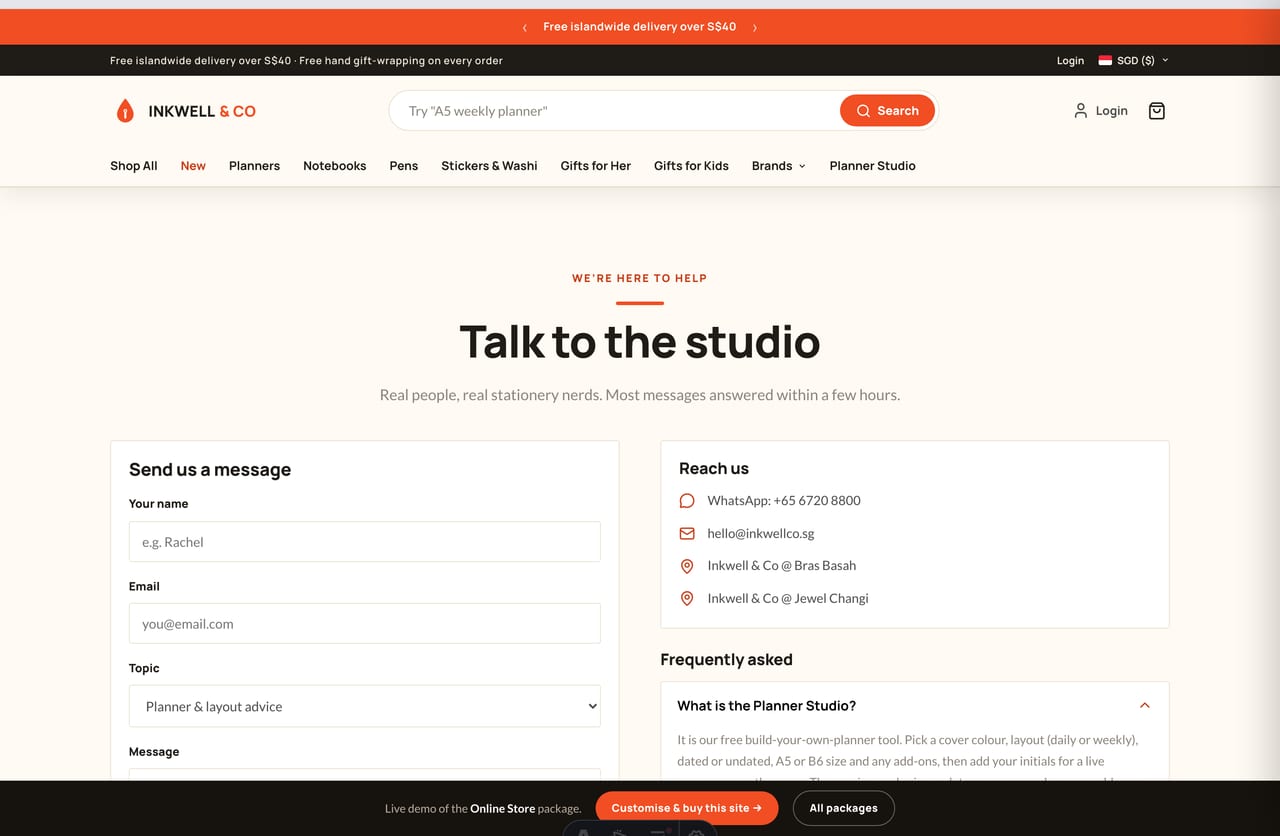Click the Jewel Changi location pin icon
This screenshot has width=1280, height=836.
[687, 598]
